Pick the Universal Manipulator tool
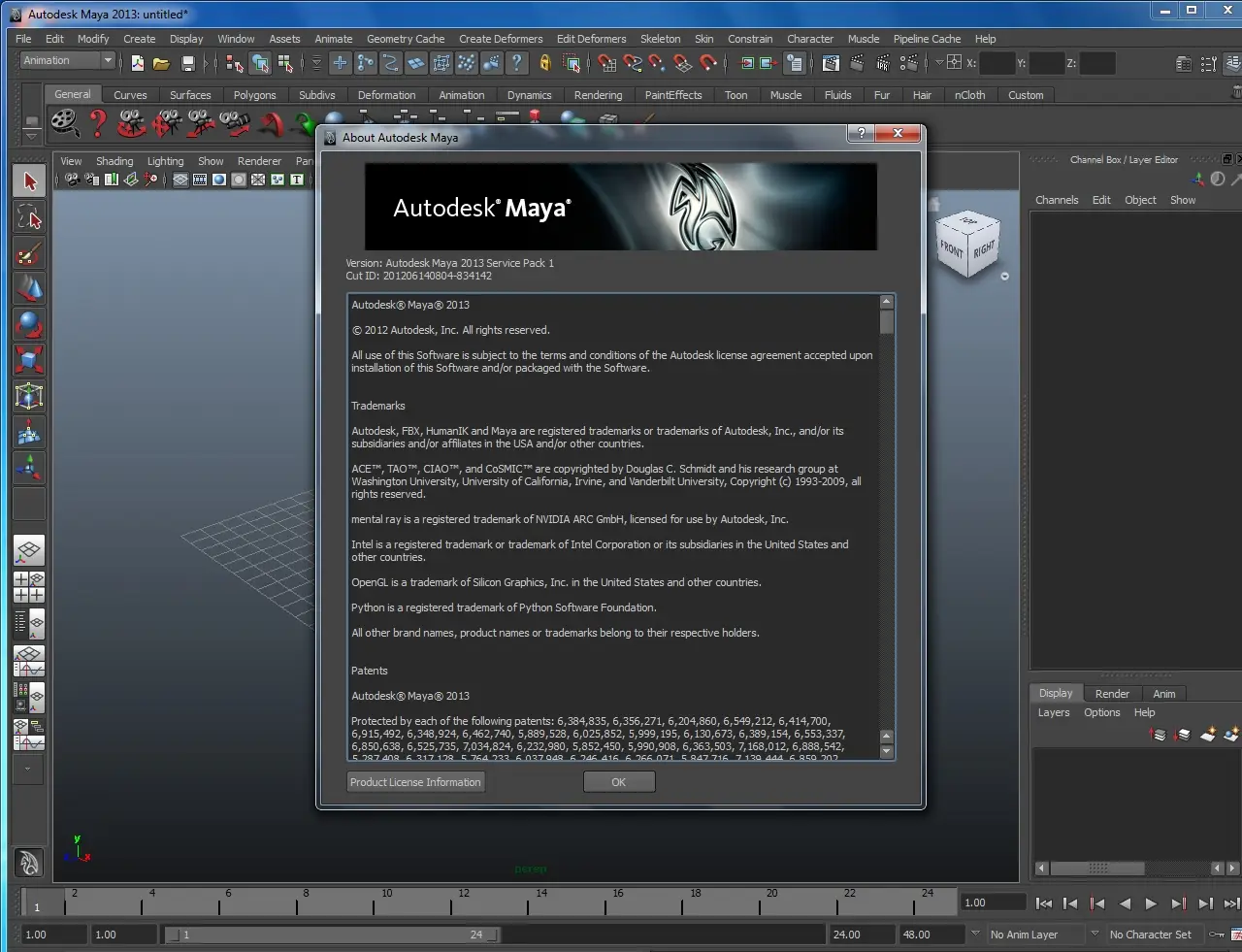 [29, 396]
